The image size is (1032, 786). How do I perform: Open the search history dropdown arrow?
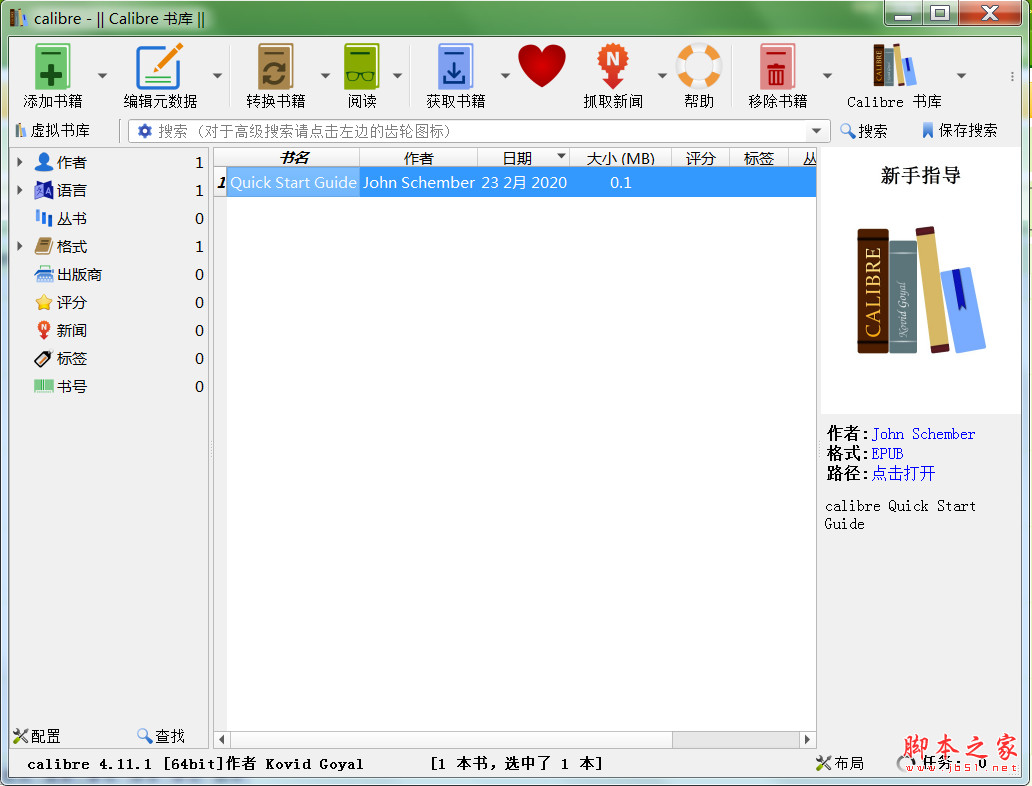pyautogui.click(x=816, y=131)
